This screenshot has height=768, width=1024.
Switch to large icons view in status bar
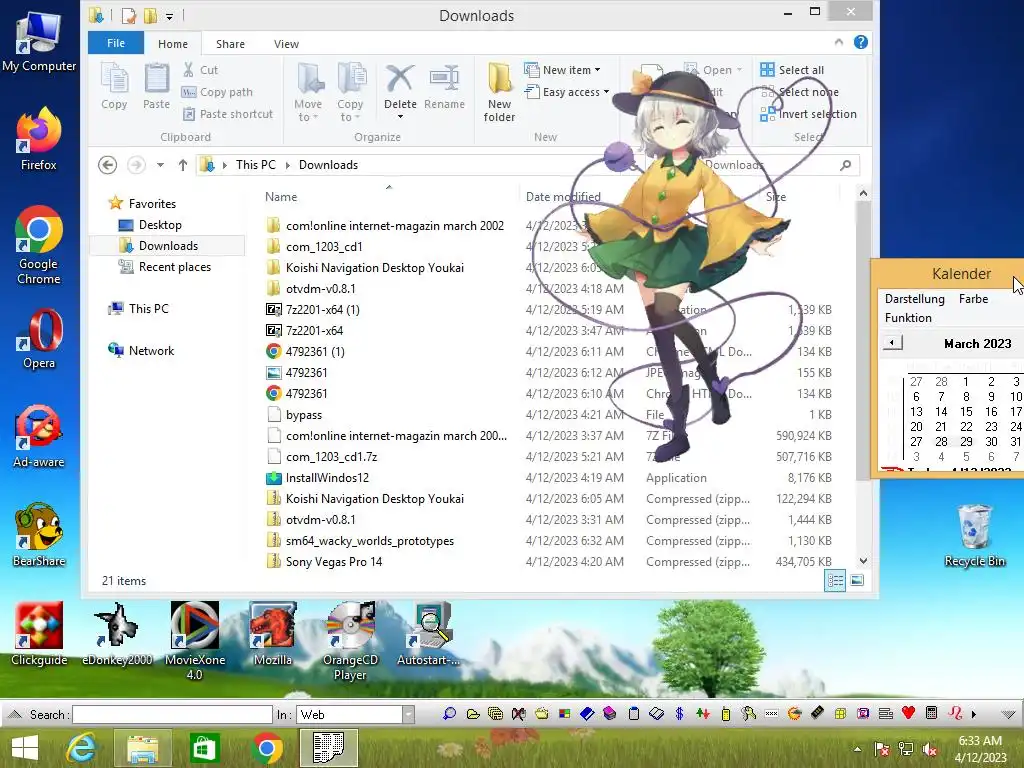pyautogui.click(x=857, y=581)
